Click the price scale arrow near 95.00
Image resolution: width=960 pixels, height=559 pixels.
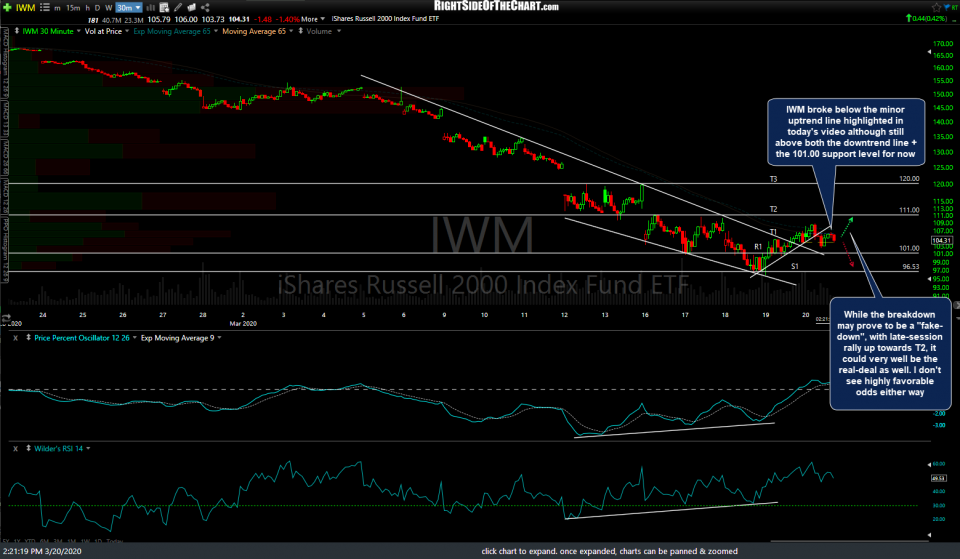[929, 279]
